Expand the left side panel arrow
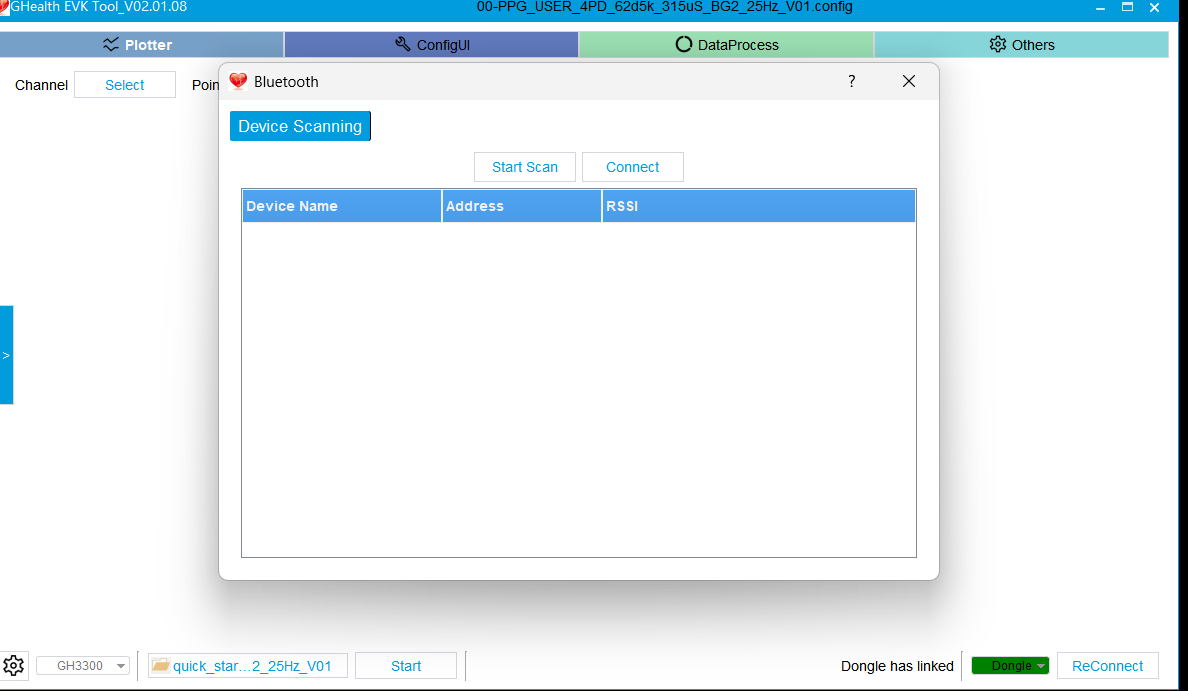 pos(6,355)
